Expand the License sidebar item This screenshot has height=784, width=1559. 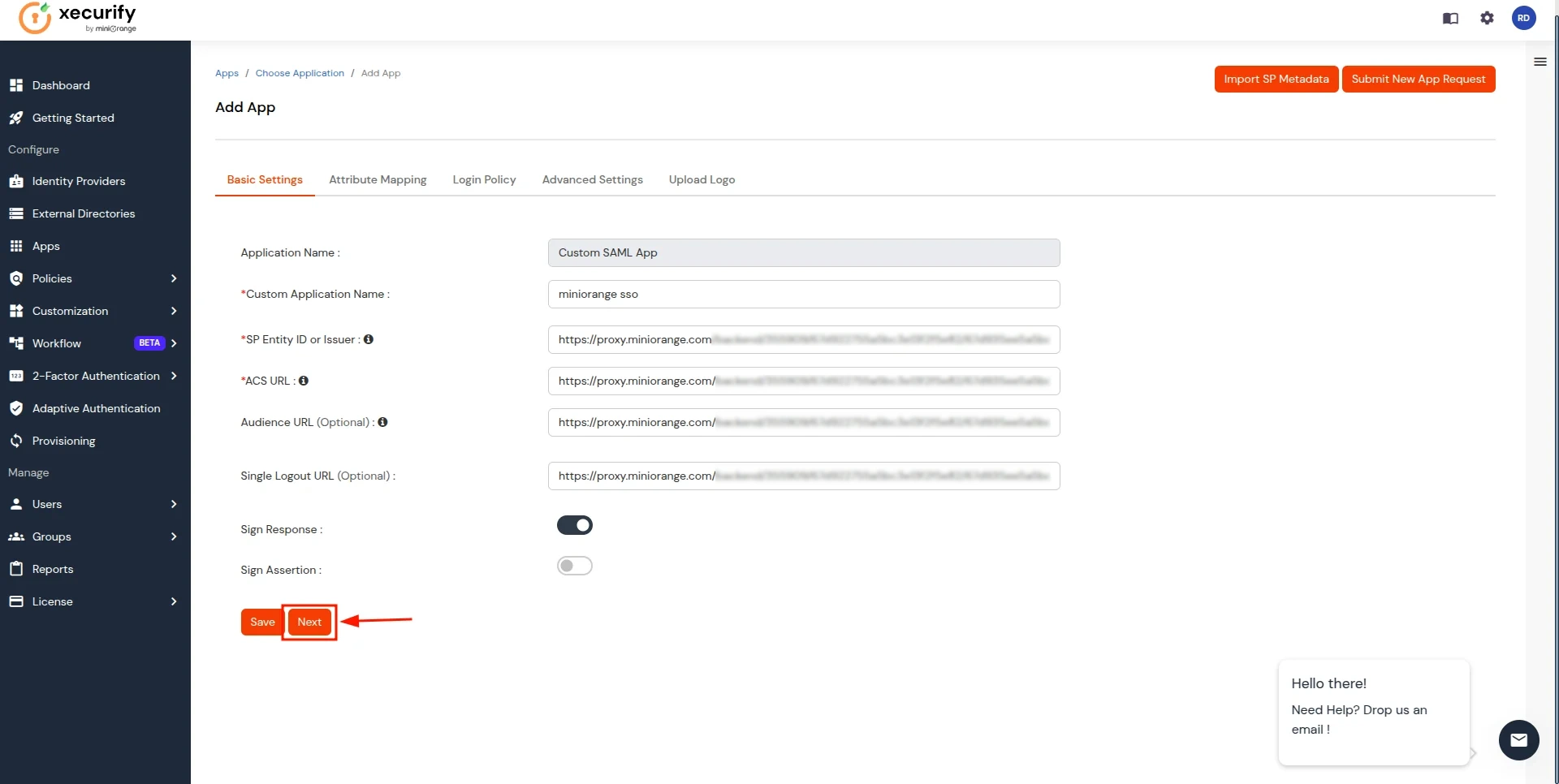(x=51, y=601)
